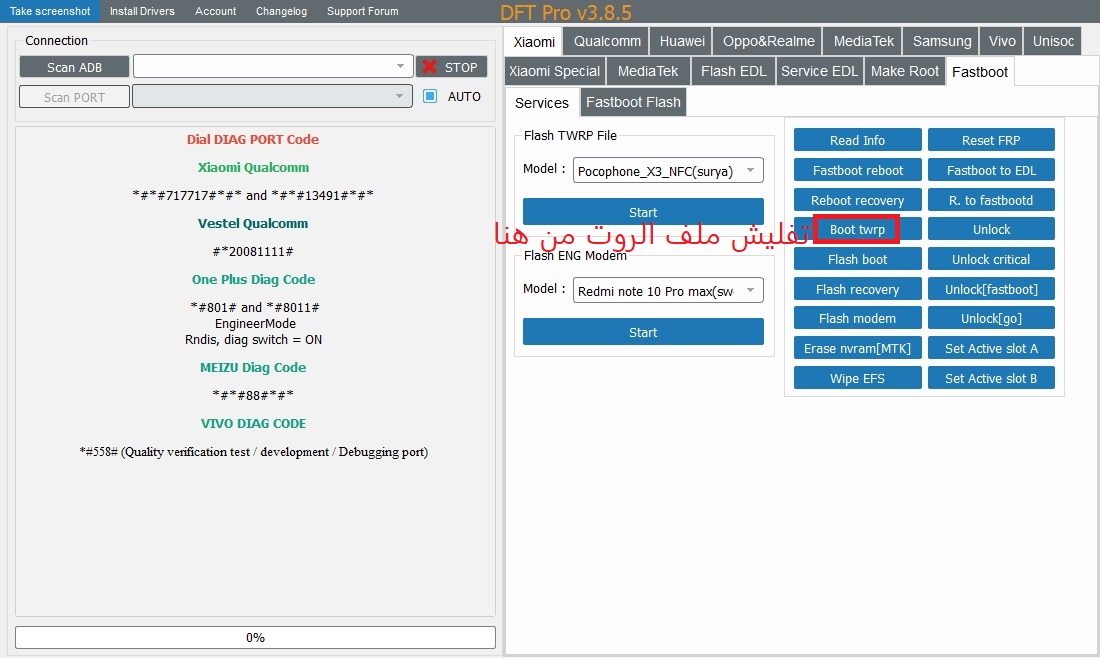Click the Flash recovery button
Image resolution: width=1100 pixels, height=658 pixels.
coord(857,289)
